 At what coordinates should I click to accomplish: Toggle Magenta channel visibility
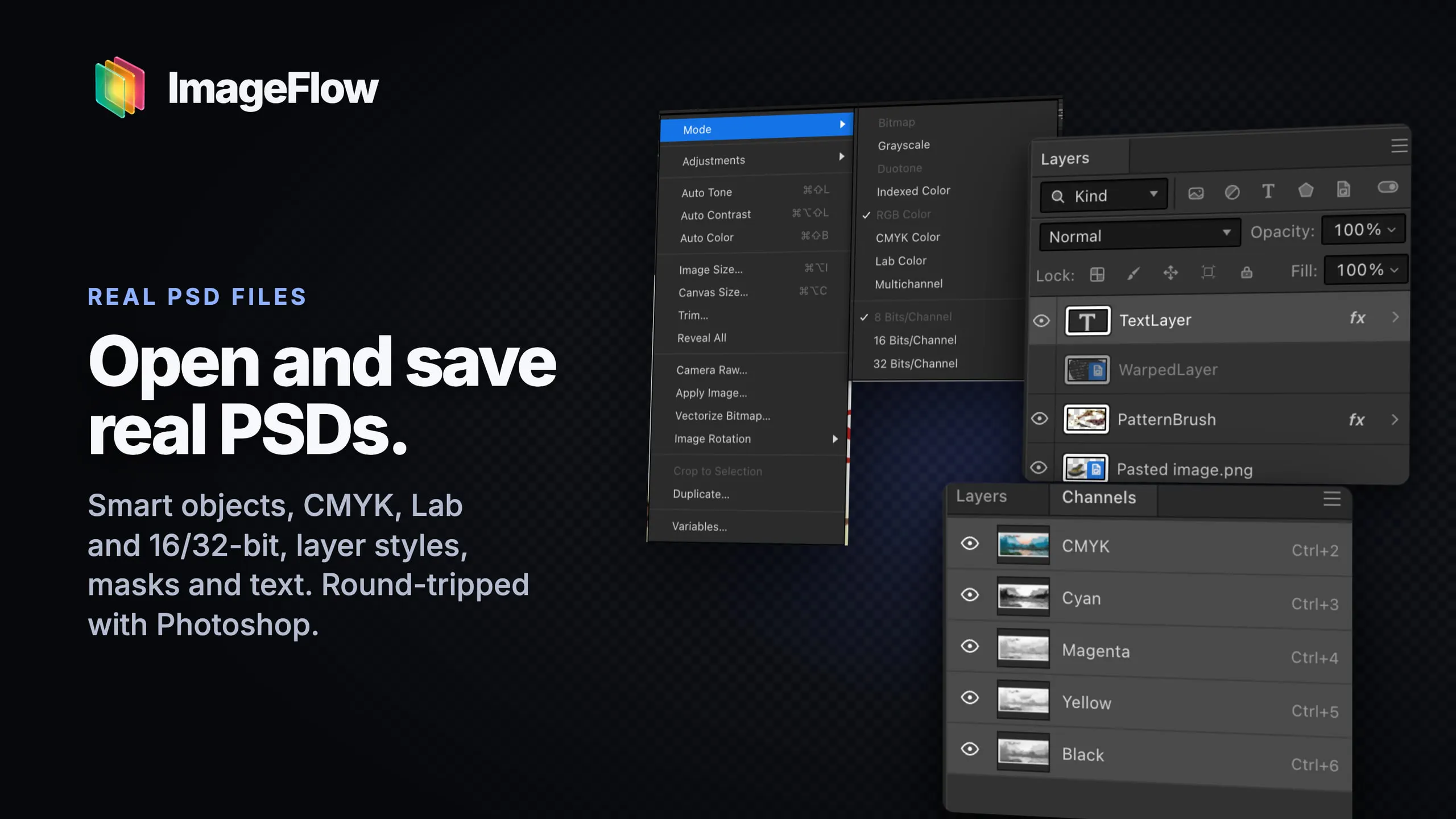[970, 646]
